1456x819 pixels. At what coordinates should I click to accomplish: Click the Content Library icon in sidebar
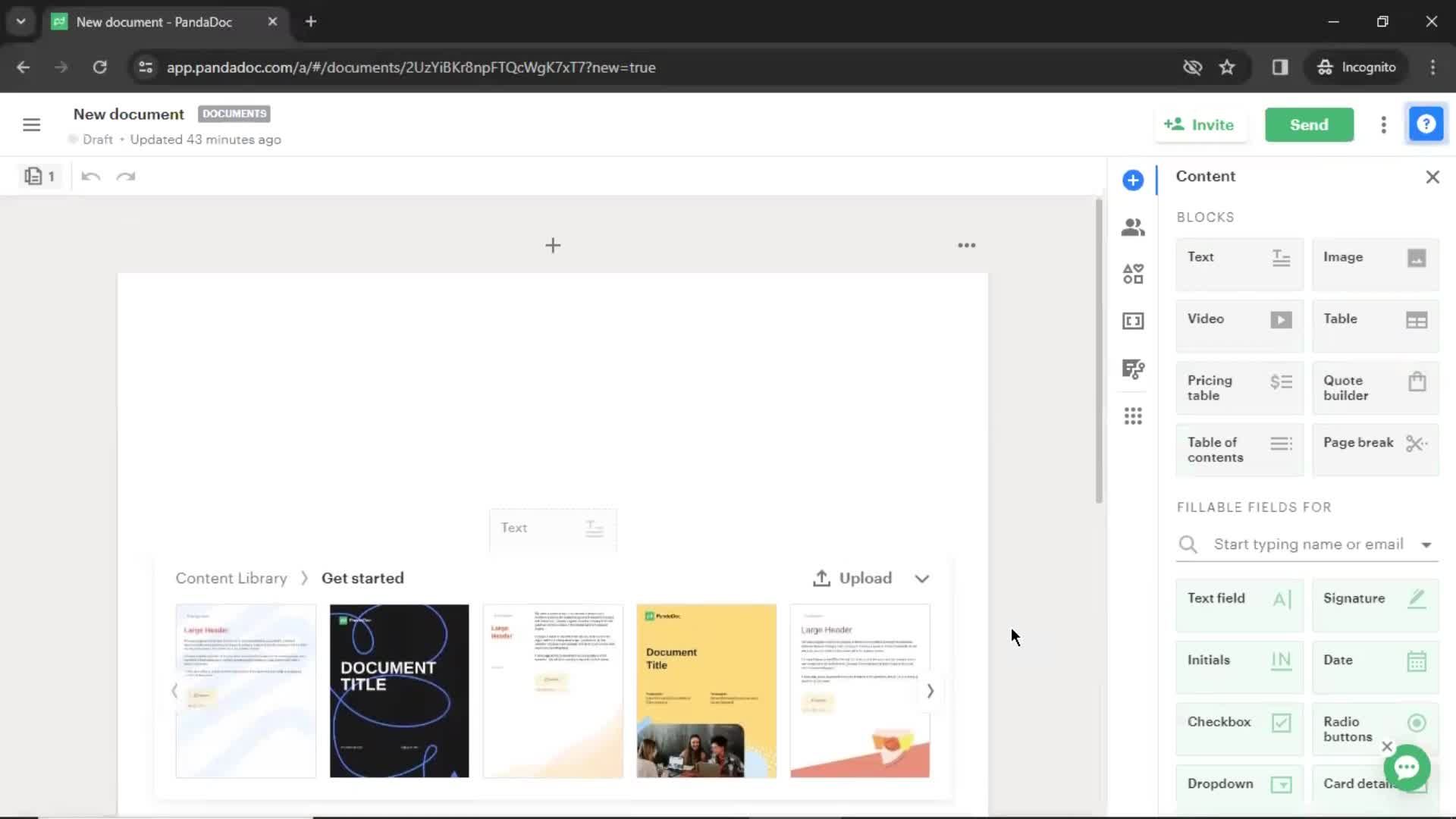point(1132,320)
